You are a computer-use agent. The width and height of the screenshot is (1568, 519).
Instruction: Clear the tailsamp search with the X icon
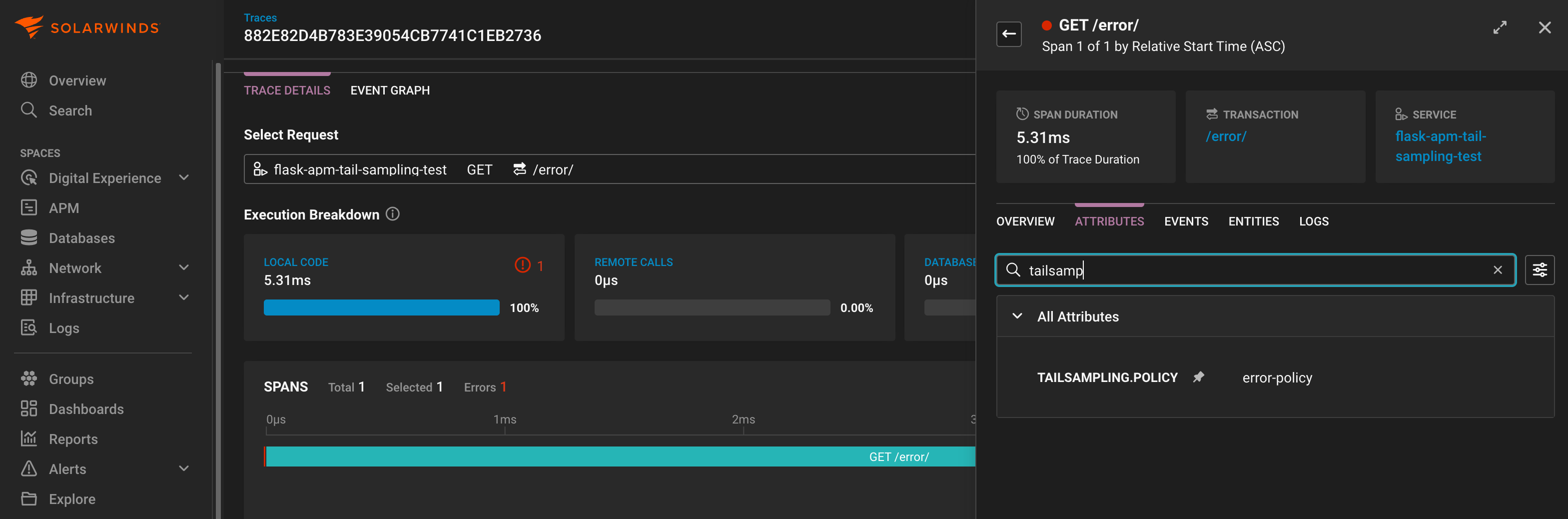(1498, 270)
